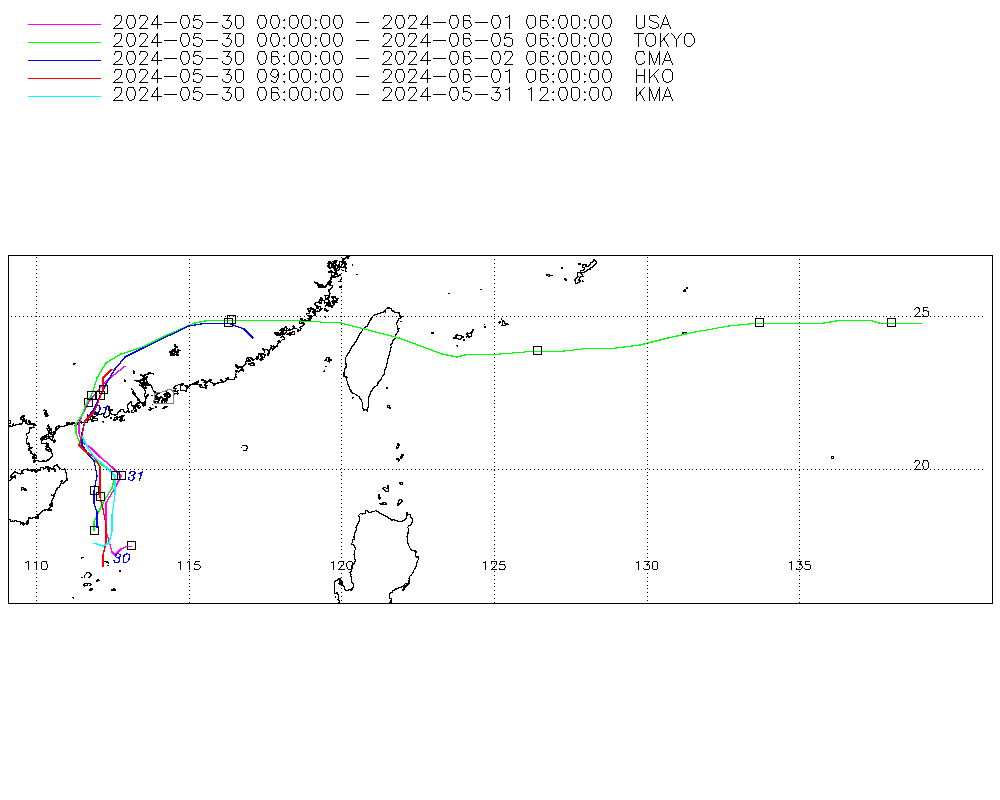Click the 110 longitude axis label
Image resolution: width=1000 pixels, height=800 pixels.
[36, 566]
